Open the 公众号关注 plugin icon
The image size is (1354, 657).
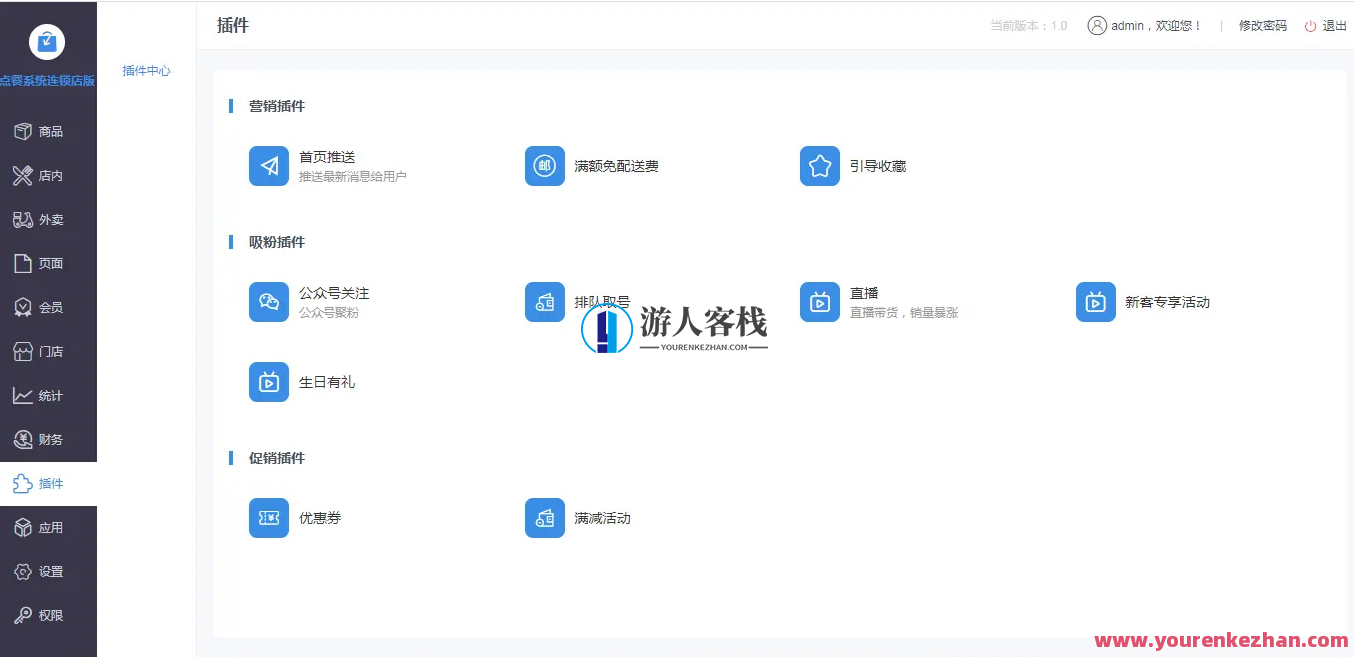269,302
